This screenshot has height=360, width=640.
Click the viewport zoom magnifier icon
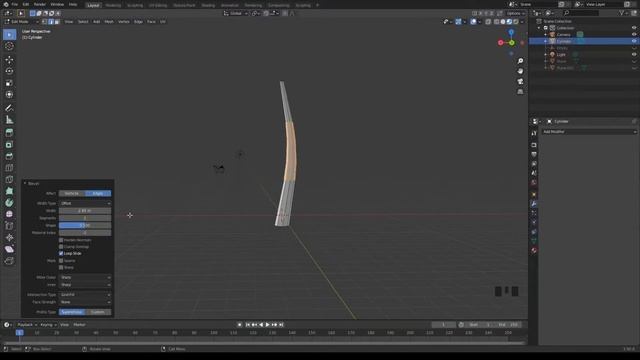point(520,61)
